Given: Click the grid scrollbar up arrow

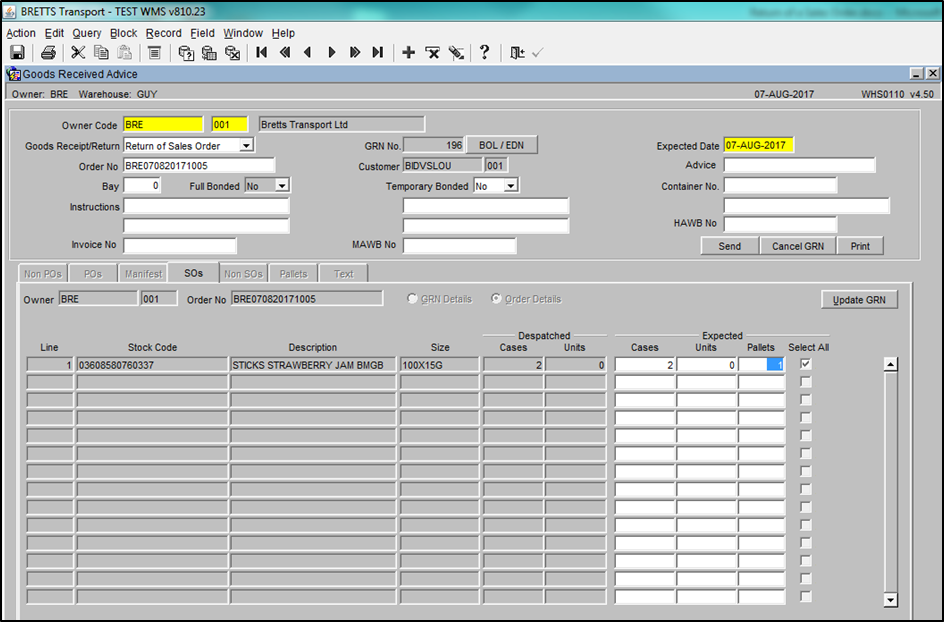Looking at the screenshot, I should point(890,364).
